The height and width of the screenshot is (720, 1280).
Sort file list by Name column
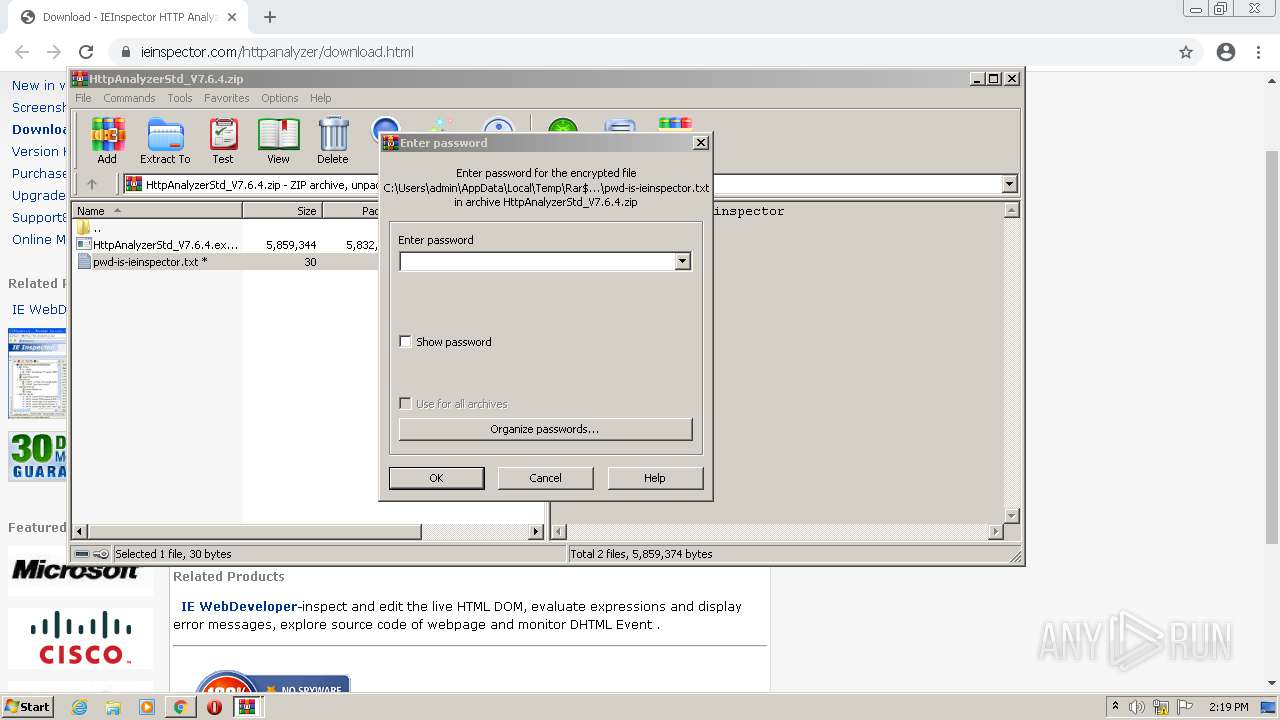pyautogui.click(x=157, y=210)
